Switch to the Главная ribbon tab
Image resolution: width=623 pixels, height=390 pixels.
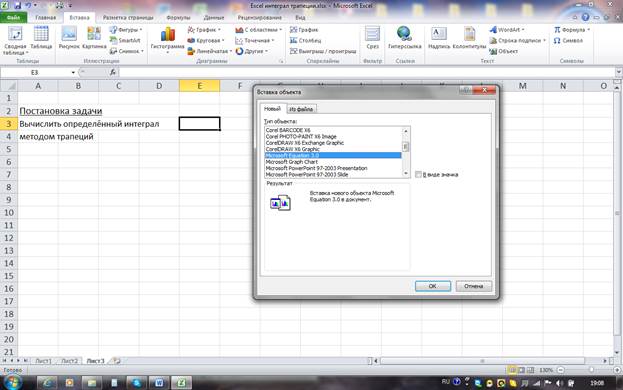(46, 17)
